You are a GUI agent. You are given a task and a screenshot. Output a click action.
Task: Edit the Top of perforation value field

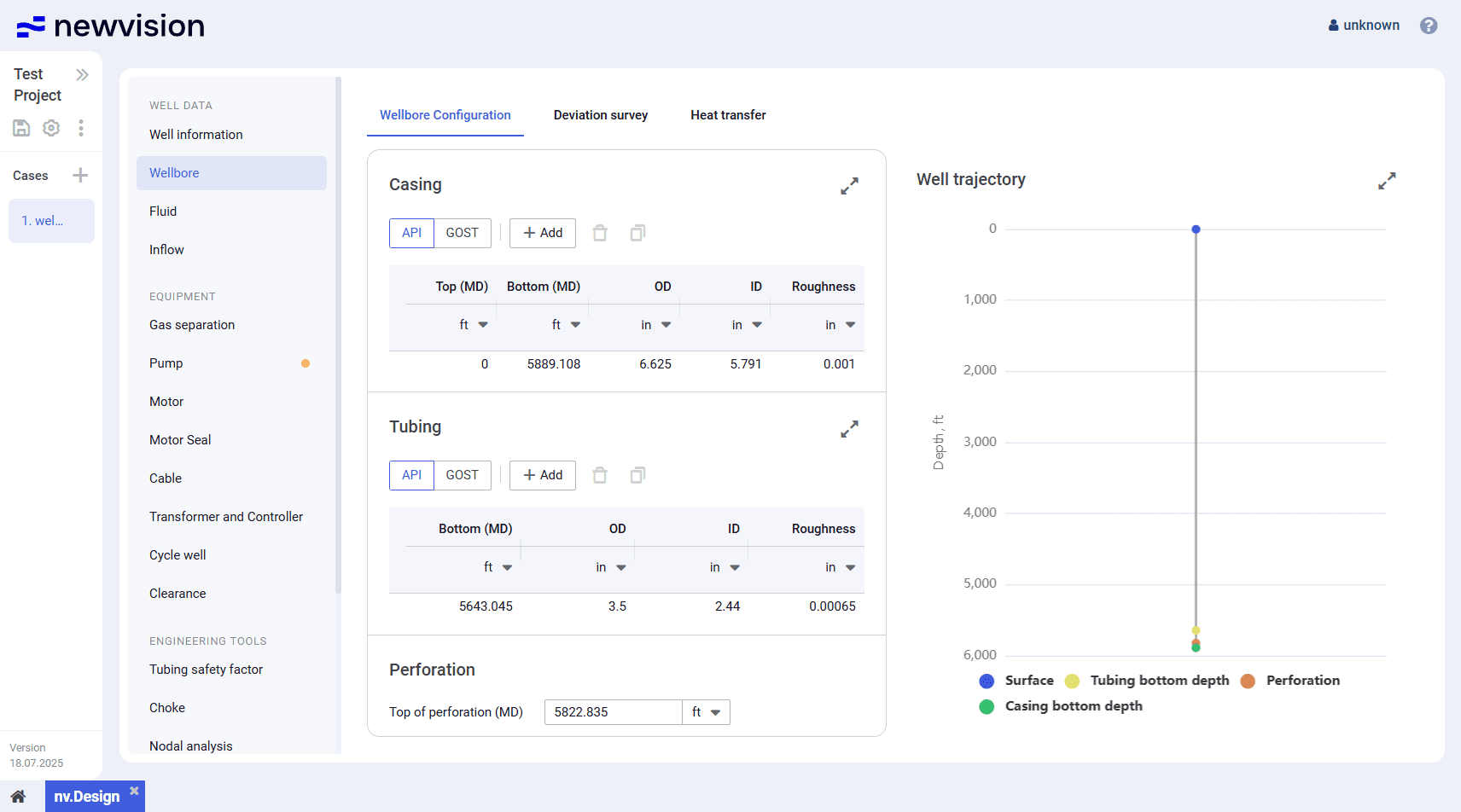click(x=613, y=712)
